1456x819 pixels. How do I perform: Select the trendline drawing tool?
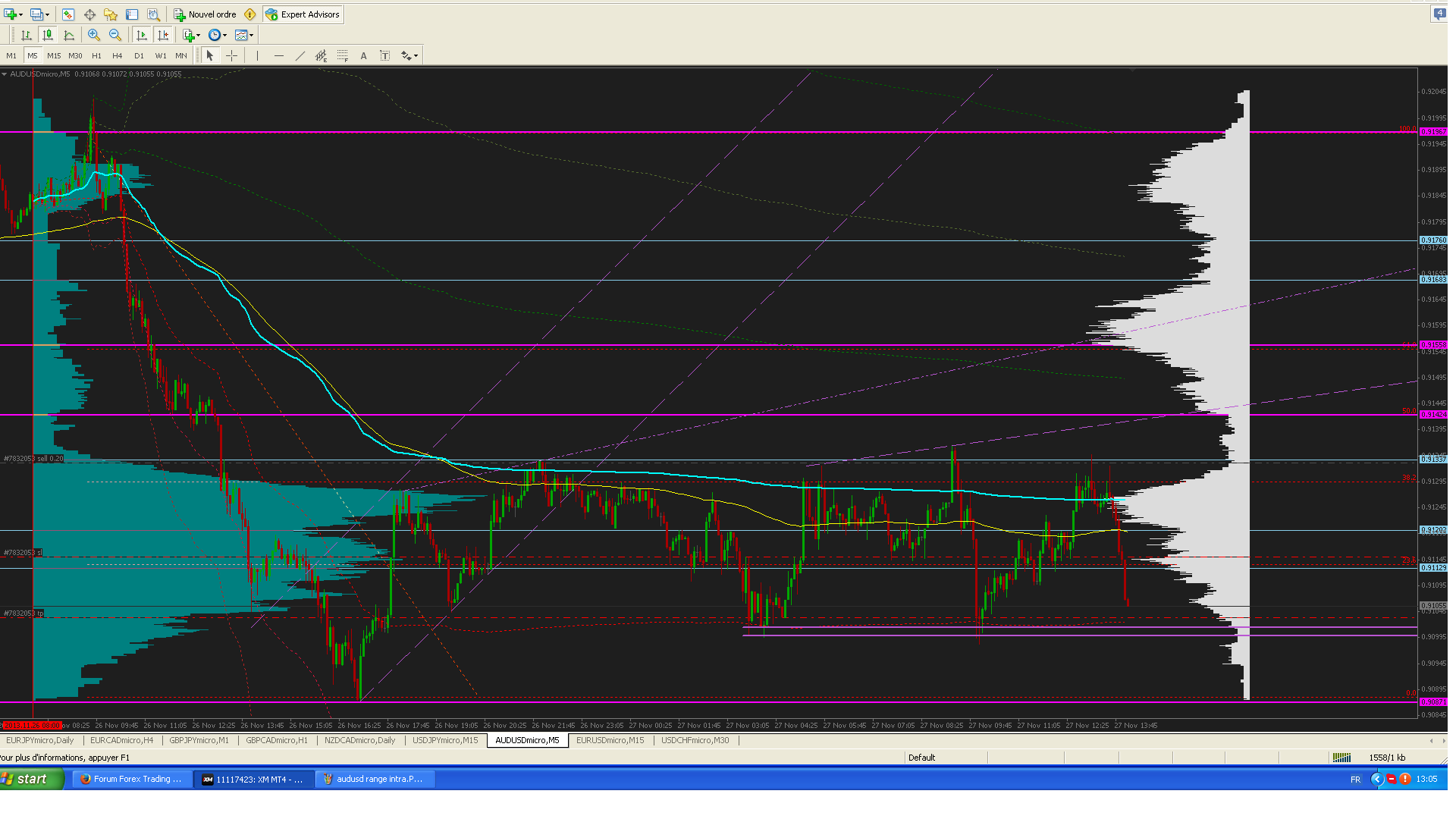[x=300, y=55]
